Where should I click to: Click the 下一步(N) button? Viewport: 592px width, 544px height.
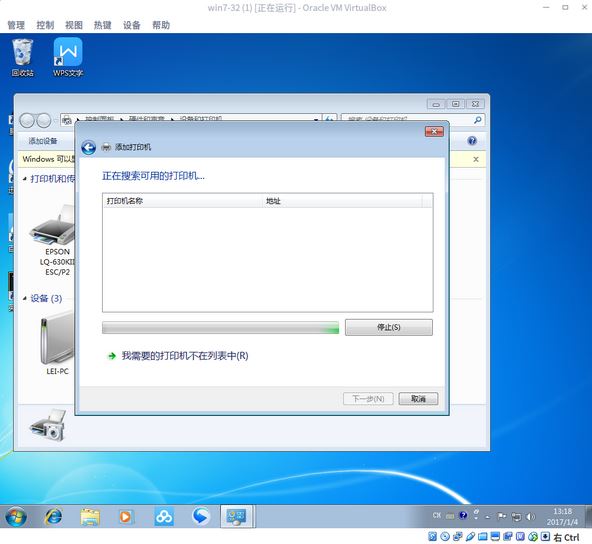click(368, 399)
